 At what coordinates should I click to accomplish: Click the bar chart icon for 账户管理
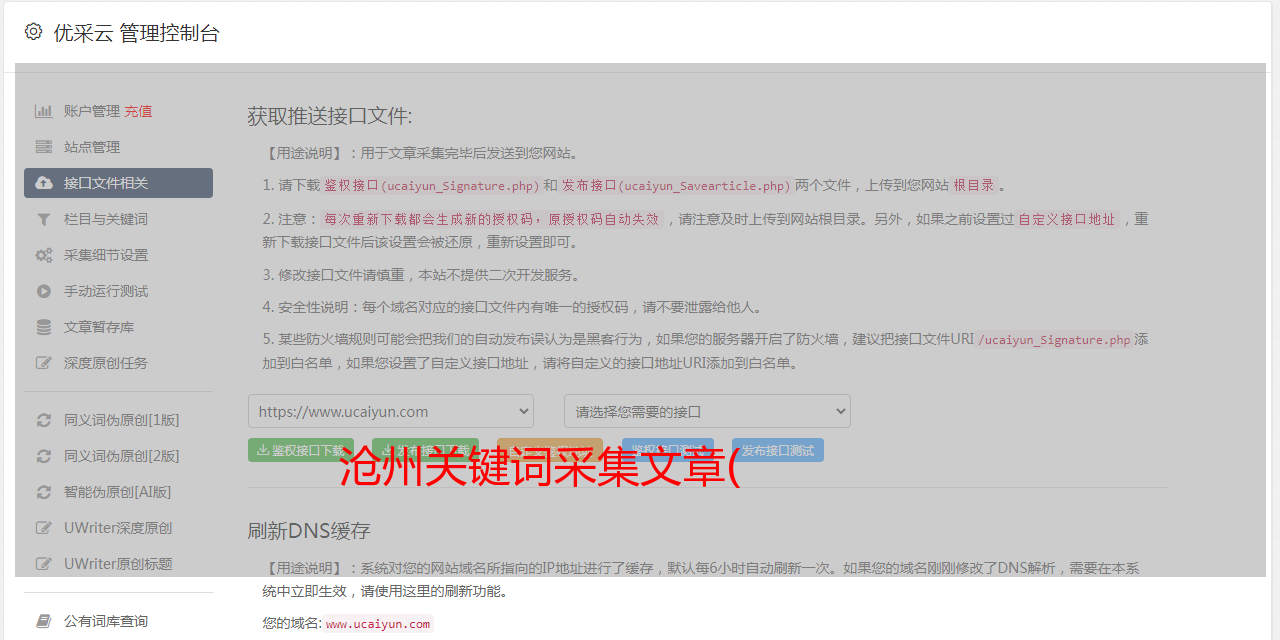(44, 111)
